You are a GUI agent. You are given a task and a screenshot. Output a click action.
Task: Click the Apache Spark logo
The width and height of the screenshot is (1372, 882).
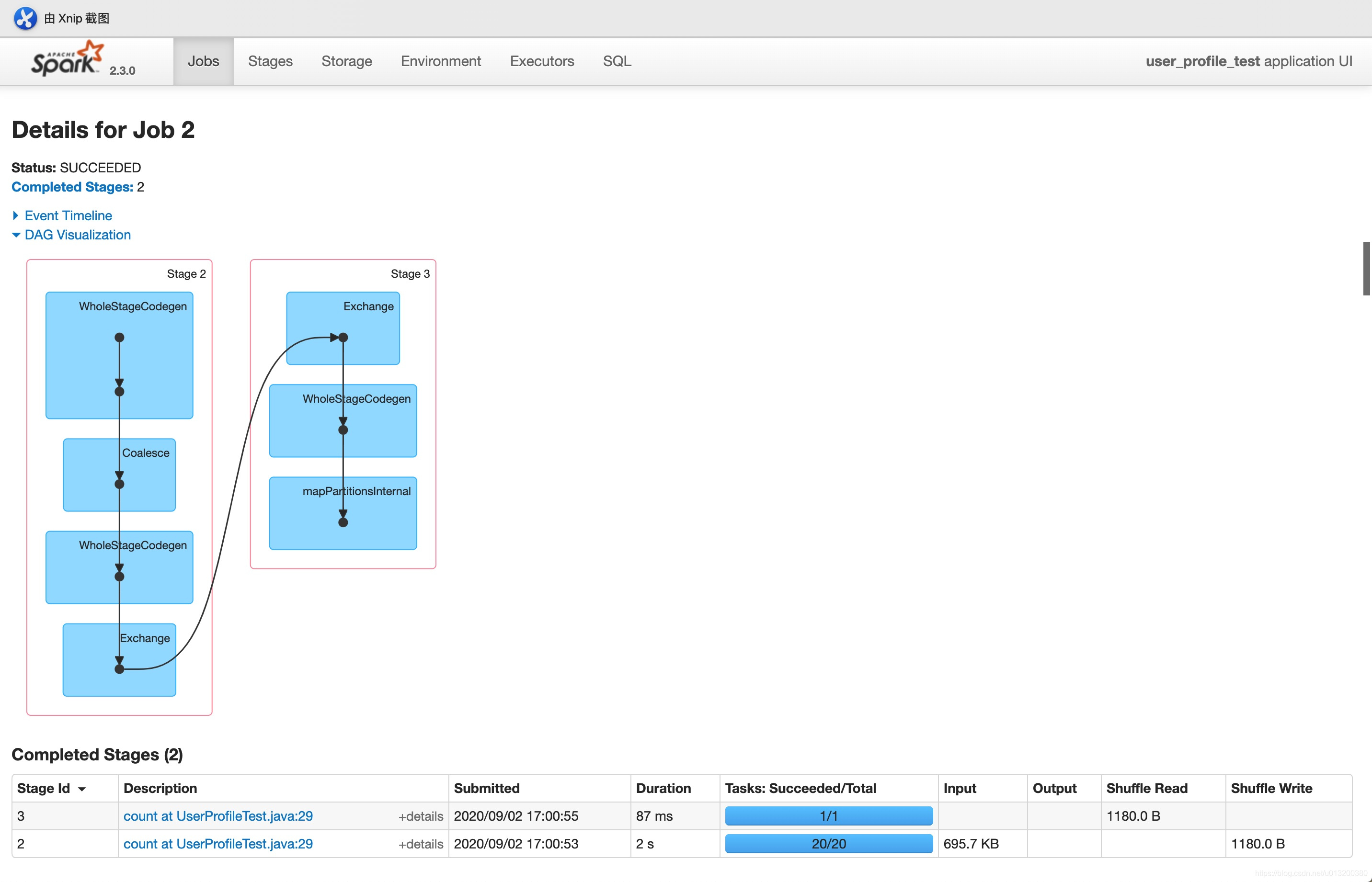pos(68,58)
